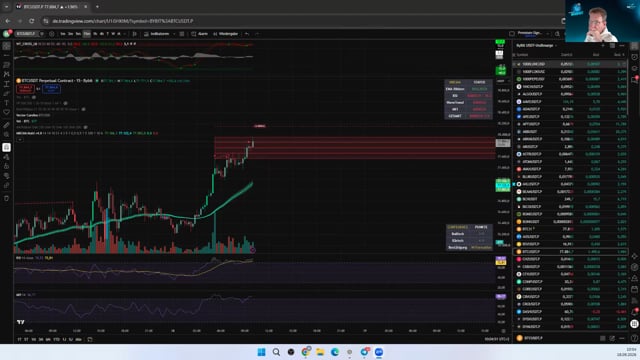Select the Alle date range
Screen dimensions: 640x360
[x=78, y=340]
